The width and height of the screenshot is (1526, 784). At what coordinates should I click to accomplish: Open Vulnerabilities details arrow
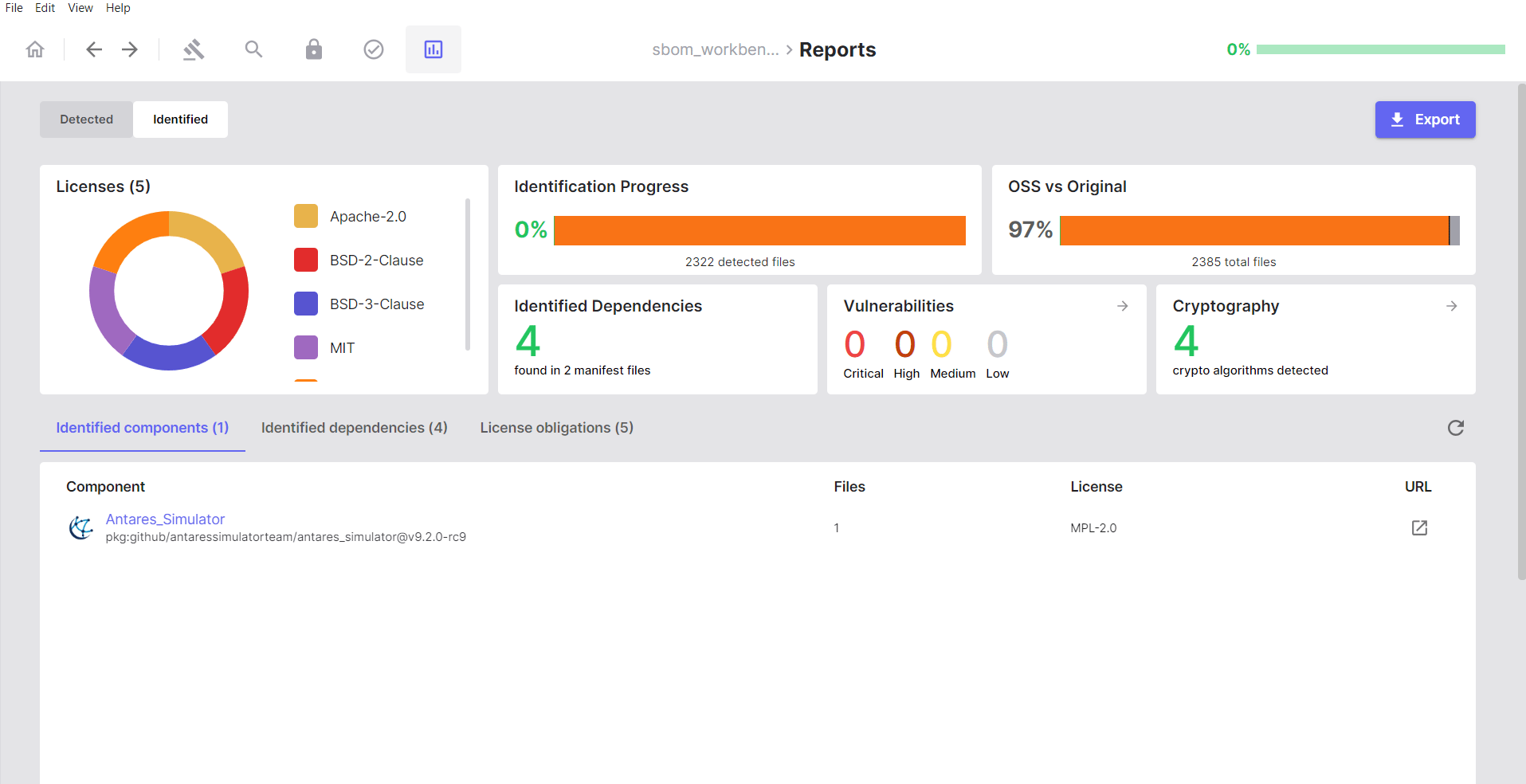click(1123, 306)
